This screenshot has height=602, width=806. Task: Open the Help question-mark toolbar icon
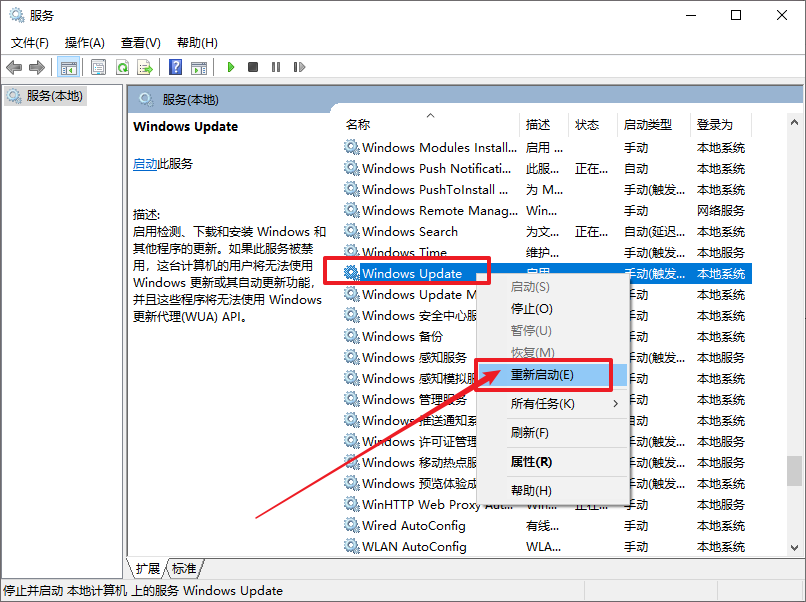point(175,67)
